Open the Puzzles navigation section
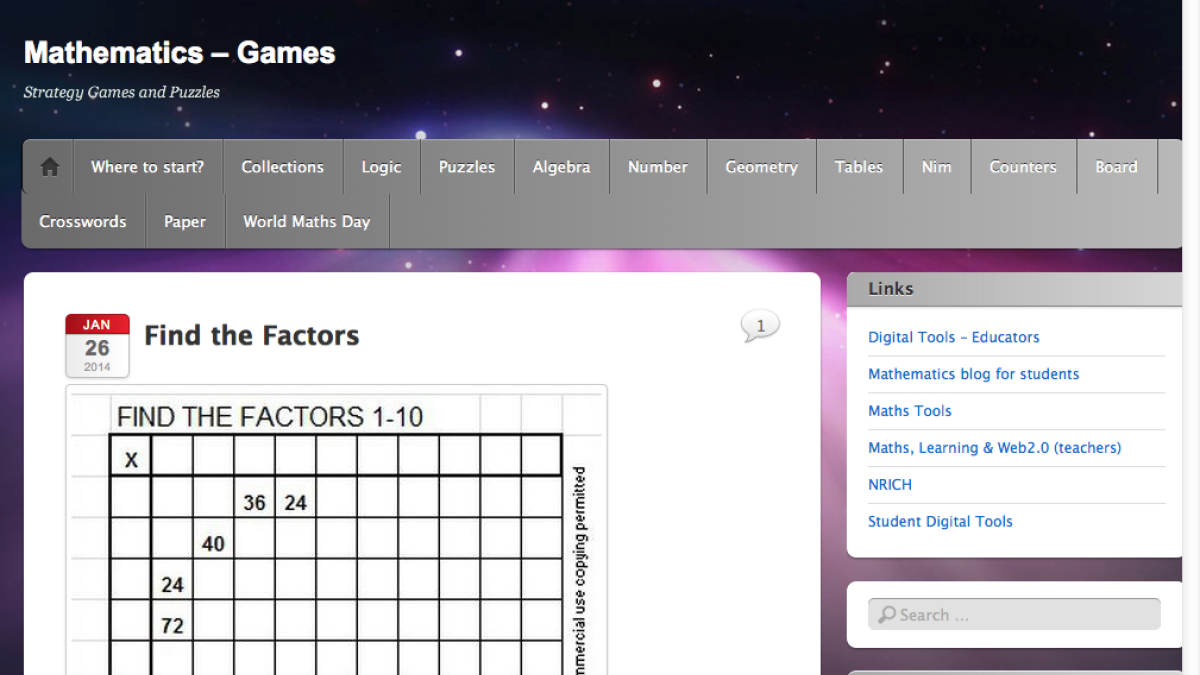Image resolution: width=1200 pixels, height=675 pixels. (466, 166)
